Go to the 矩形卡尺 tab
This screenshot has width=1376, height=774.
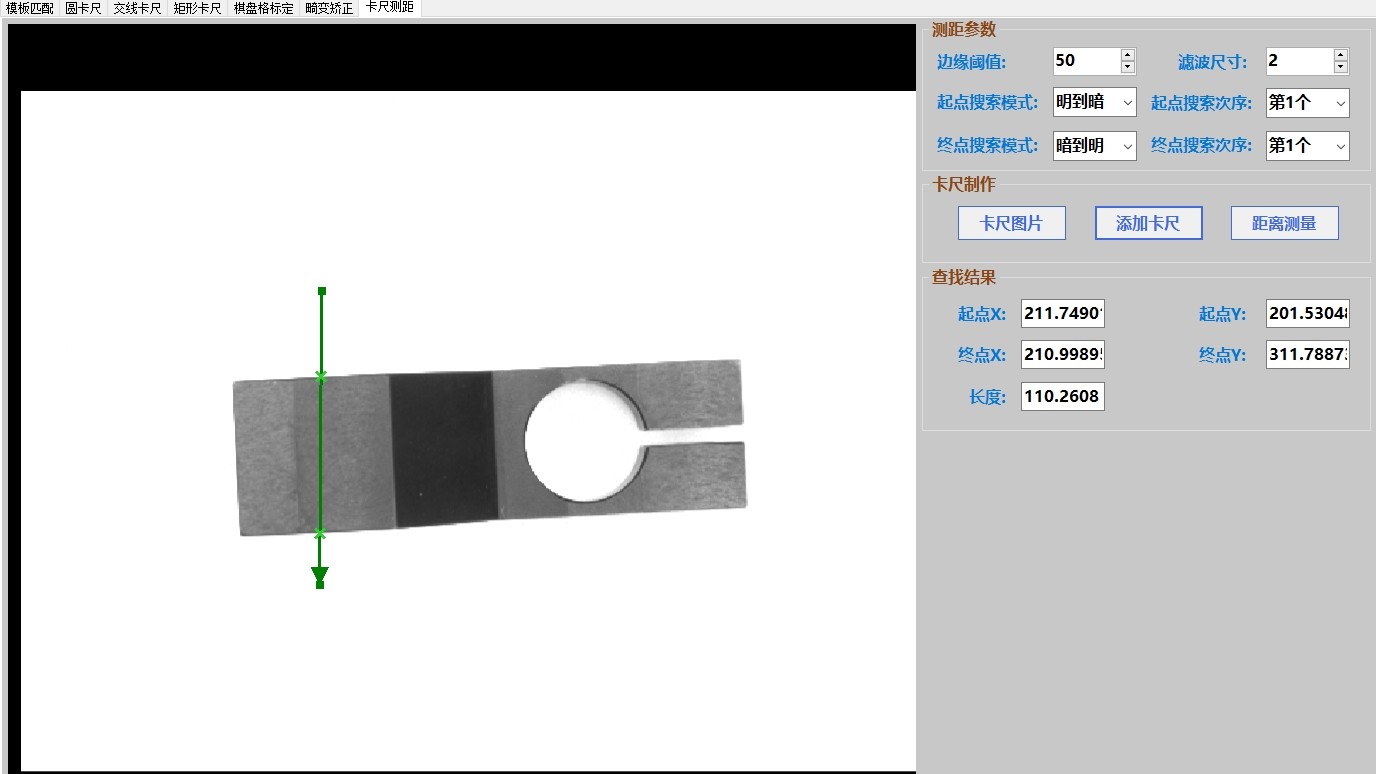coord(198,8)
